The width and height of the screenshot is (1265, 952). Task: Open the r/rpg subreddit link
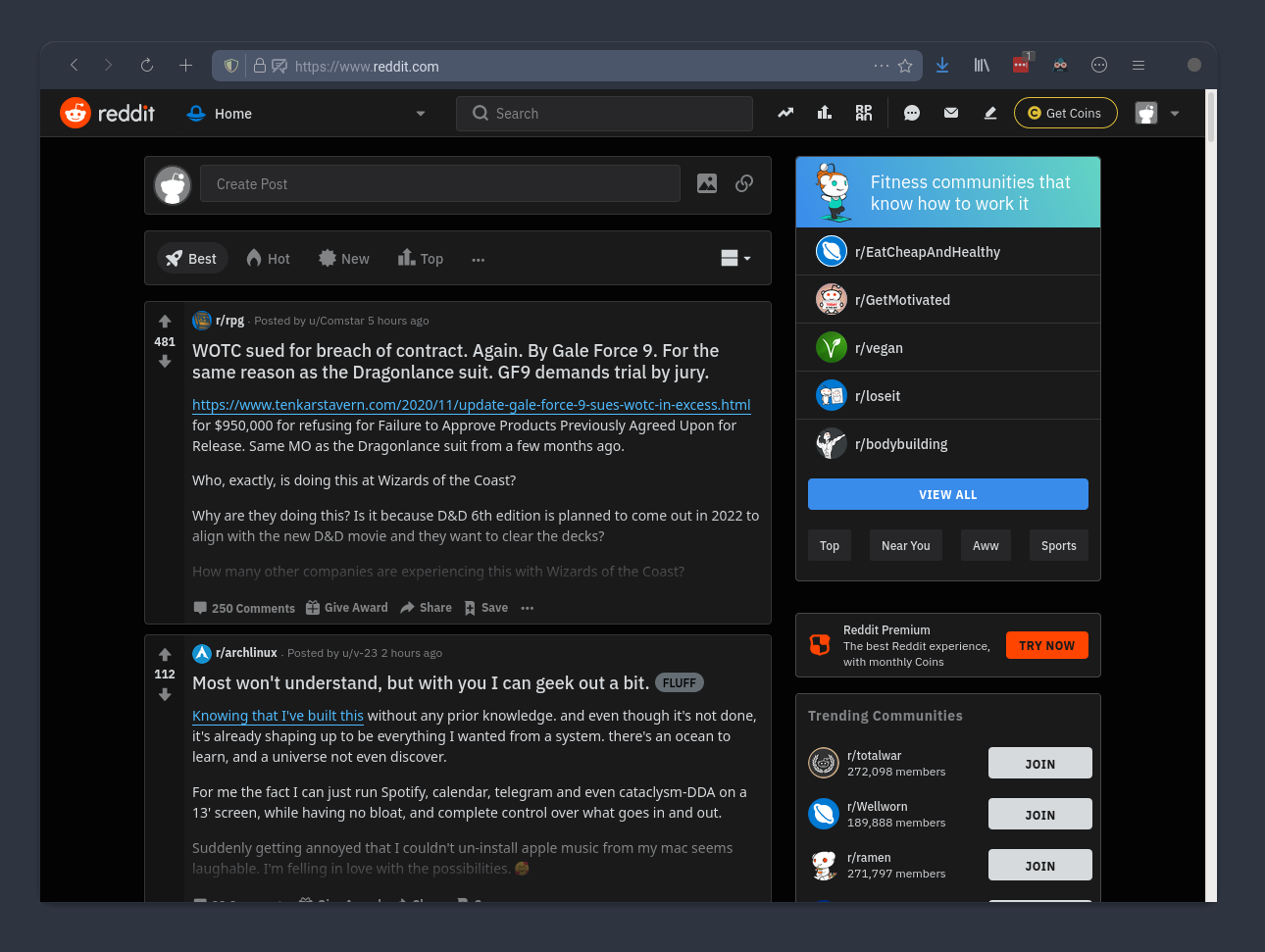point(229,320)
